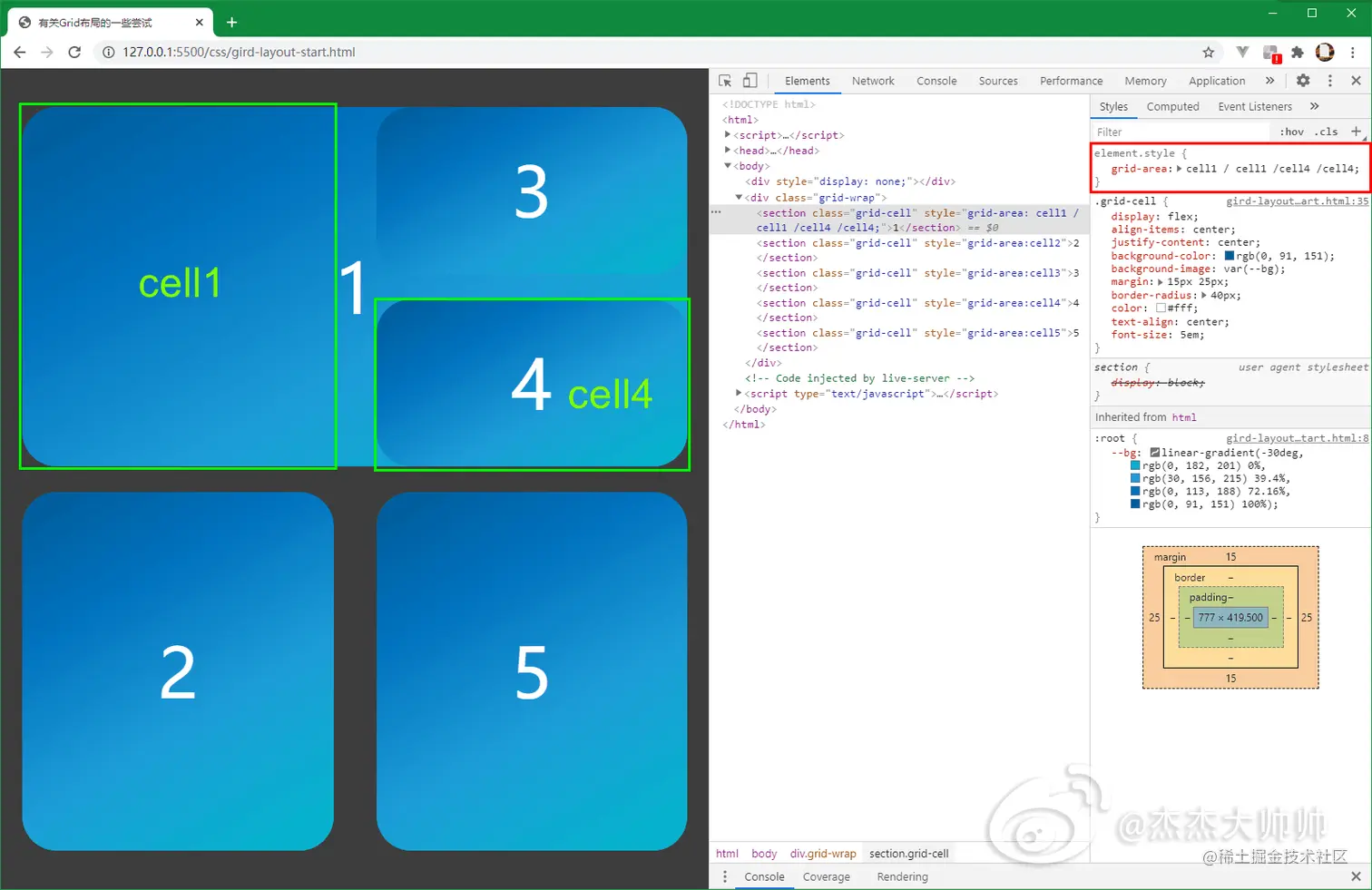
Task: Expand the margin shorthand property
Action: coord(1161,282)
